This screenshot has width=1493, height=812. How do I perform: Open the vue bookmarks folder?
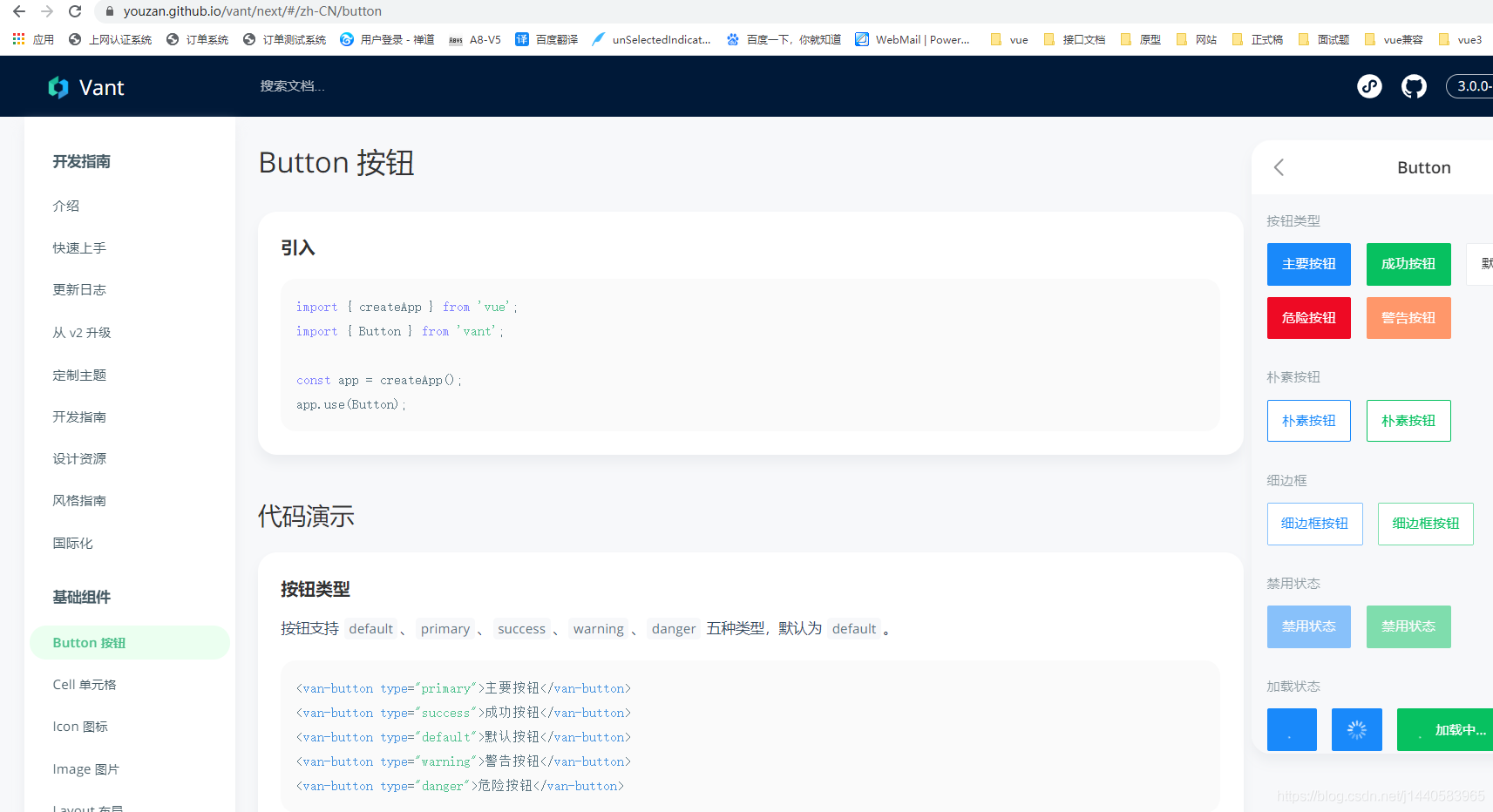pyautogui.click(x=1008, y=38)
